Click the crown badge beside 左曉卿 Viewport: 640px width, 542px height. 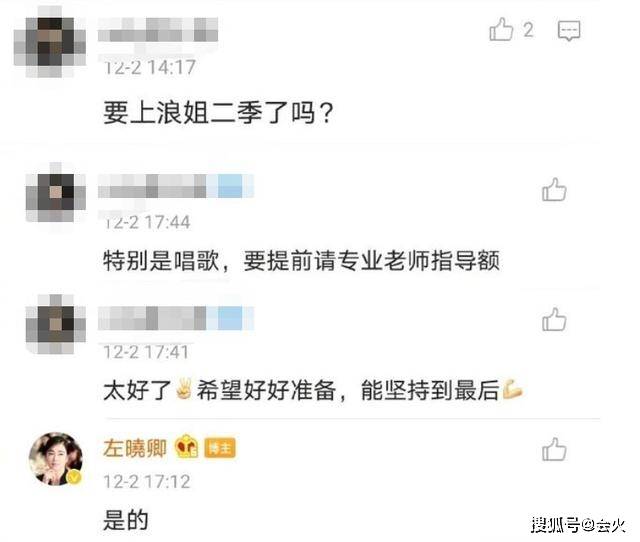[x=186, y=446]
